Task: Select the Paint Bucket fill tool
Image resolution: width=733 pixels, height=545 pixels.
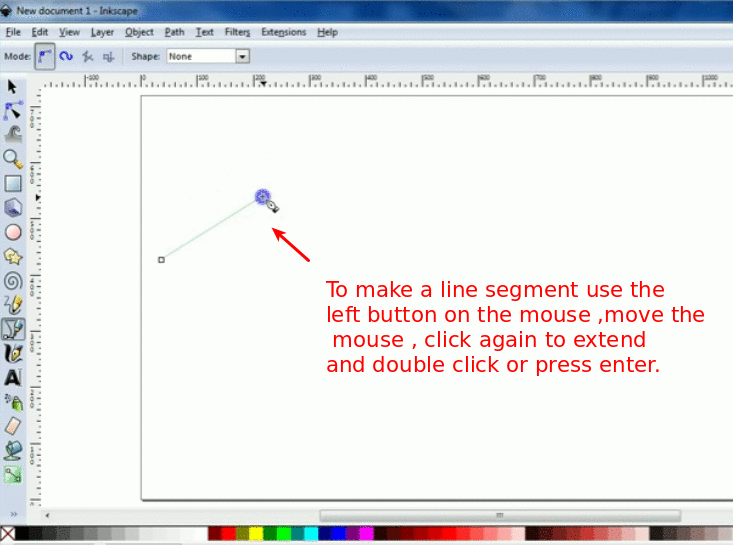Action: coord(13,451)
